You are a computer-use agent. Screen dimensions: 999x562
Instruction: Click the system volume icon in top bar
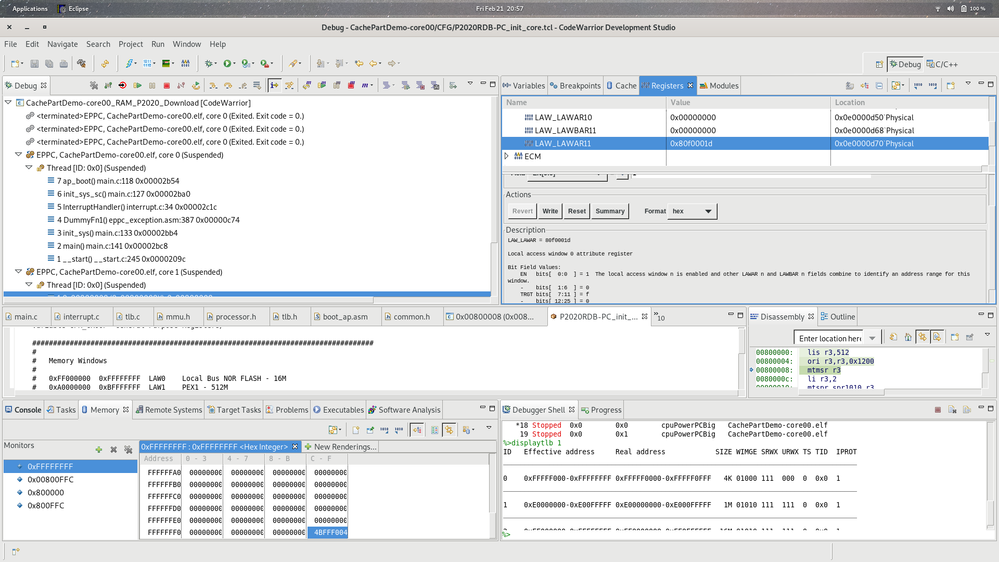(x=951, y=8)
